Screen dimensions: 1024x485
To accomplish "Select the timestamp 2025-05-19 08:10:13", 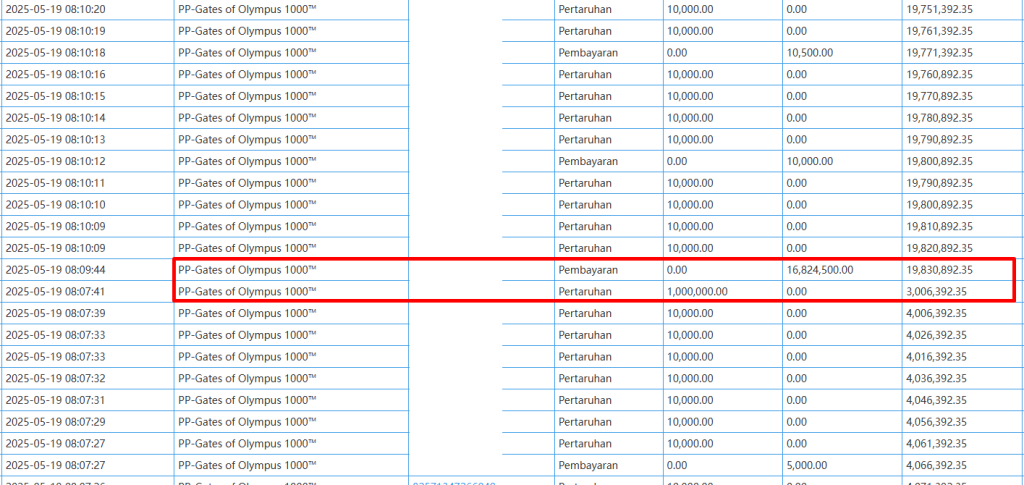I will (56, 140).
